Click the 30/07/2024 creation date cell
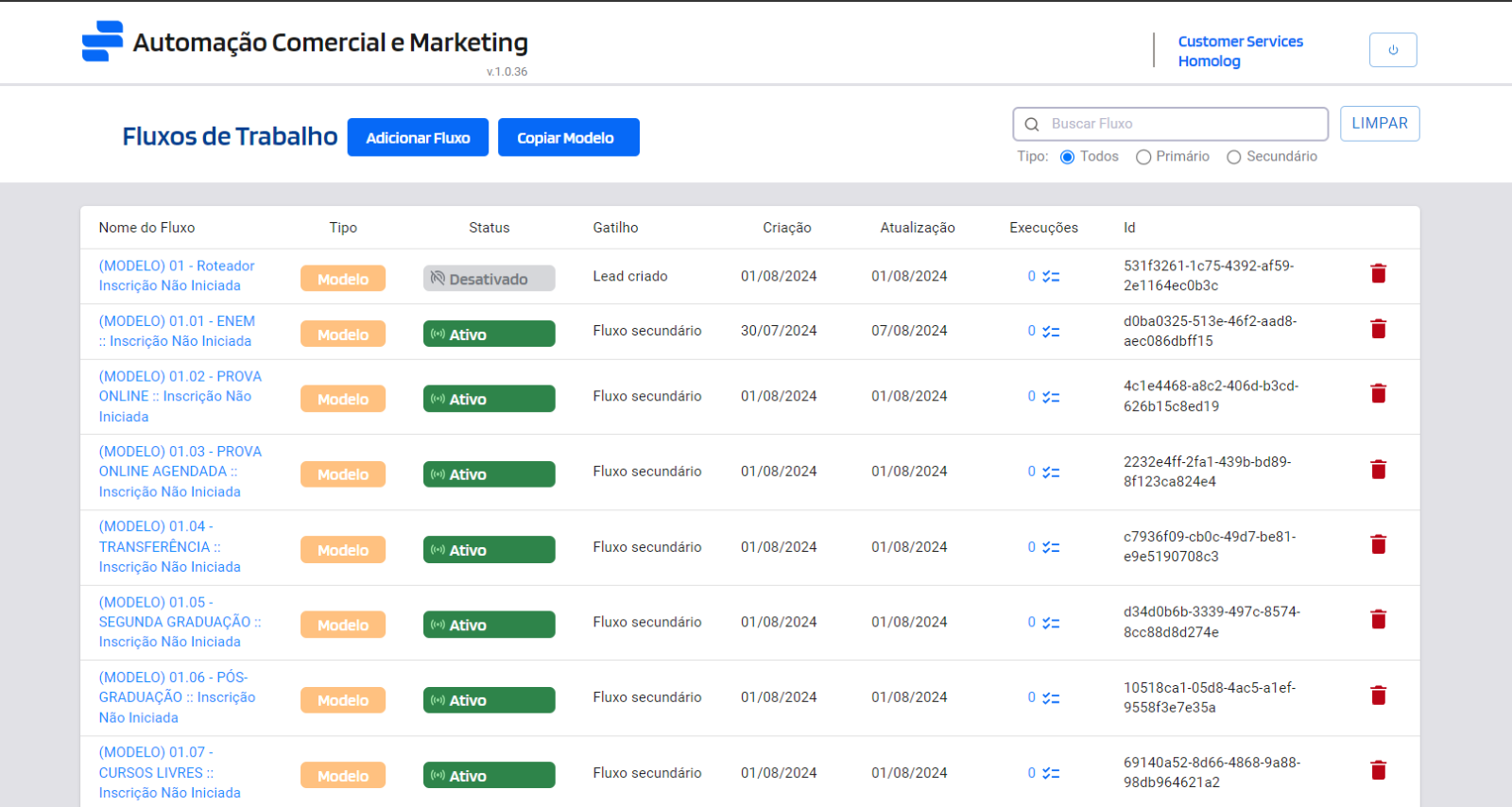The height and width of the screenshot is (807, 1512). (x=779, y=331)
